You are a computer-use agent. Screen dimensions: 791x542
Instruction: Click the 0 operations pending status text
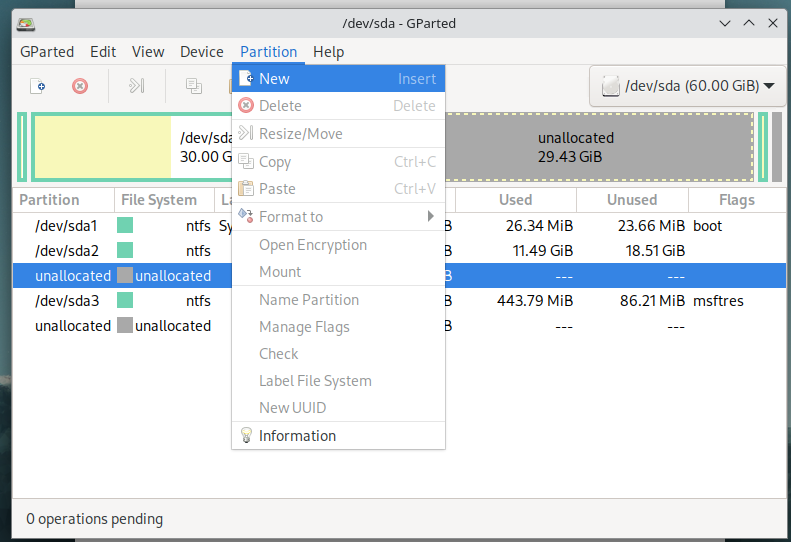point(94,519)
